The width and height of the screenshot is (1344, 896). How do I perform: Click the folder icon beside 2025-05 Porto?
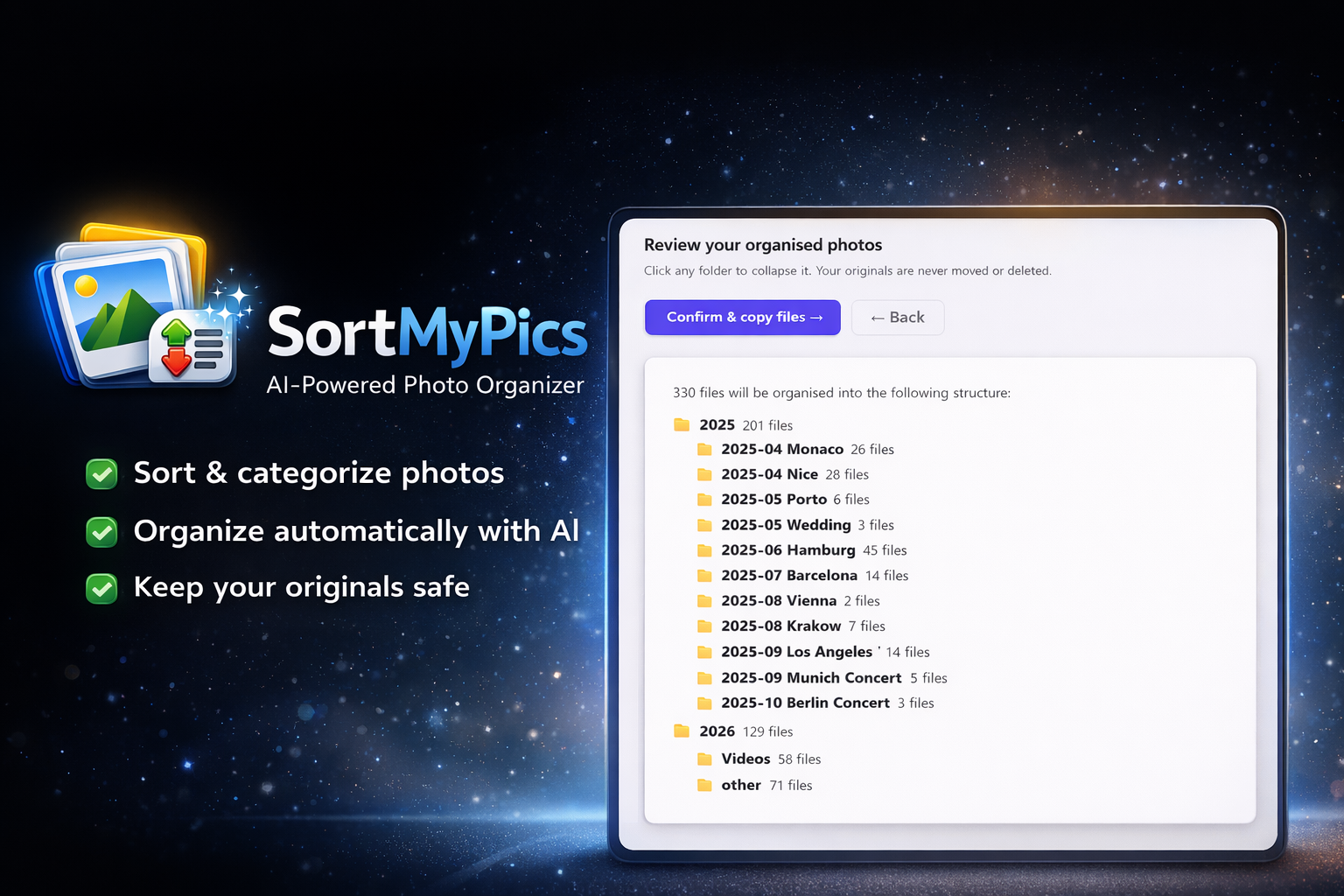[705, 500]
